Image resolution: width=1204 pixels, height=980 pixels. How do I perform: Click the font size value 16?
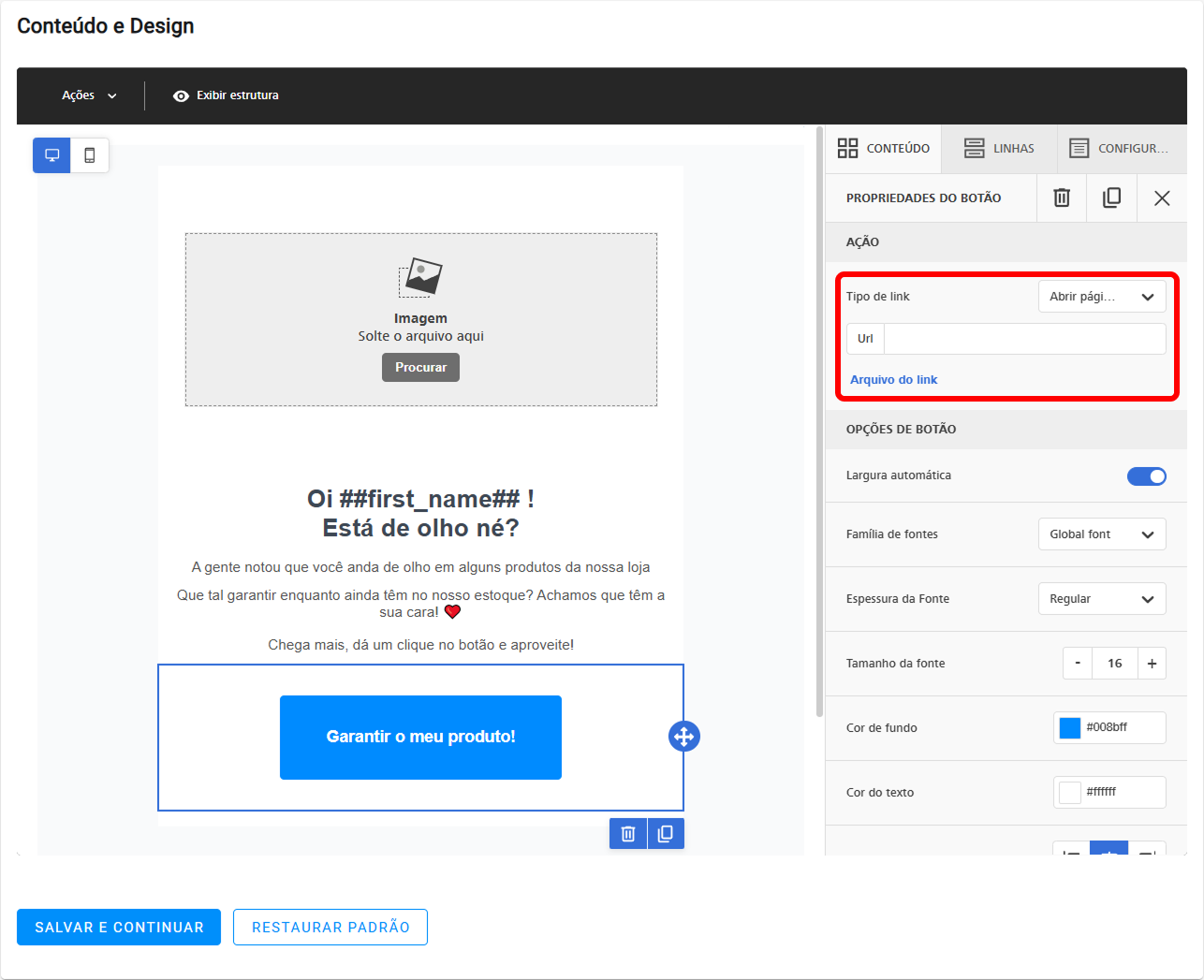pos(1115,663)
